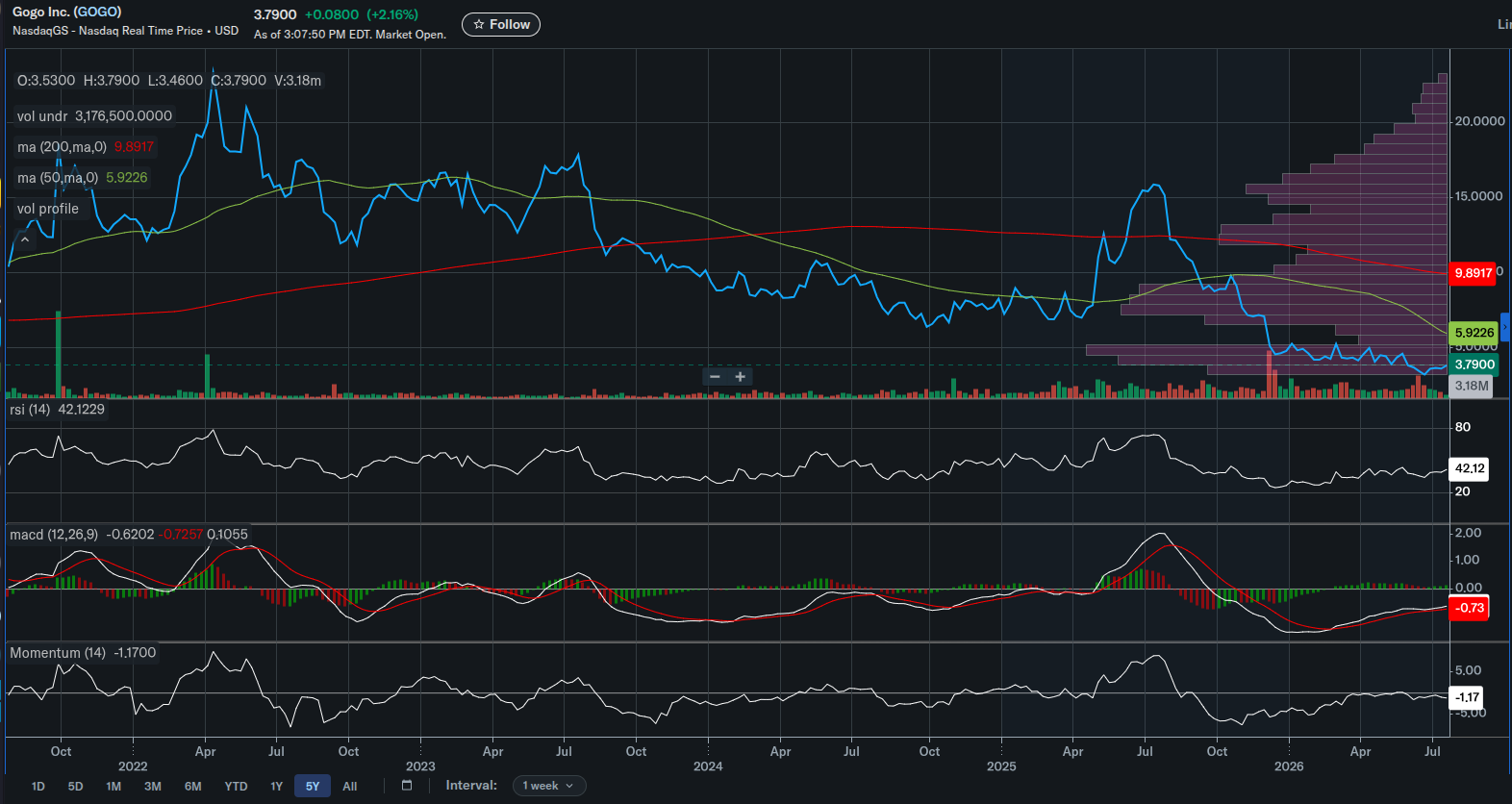The image size is (1512, 804).
Task: Select the YTD range tab
Action: [236, 786]
